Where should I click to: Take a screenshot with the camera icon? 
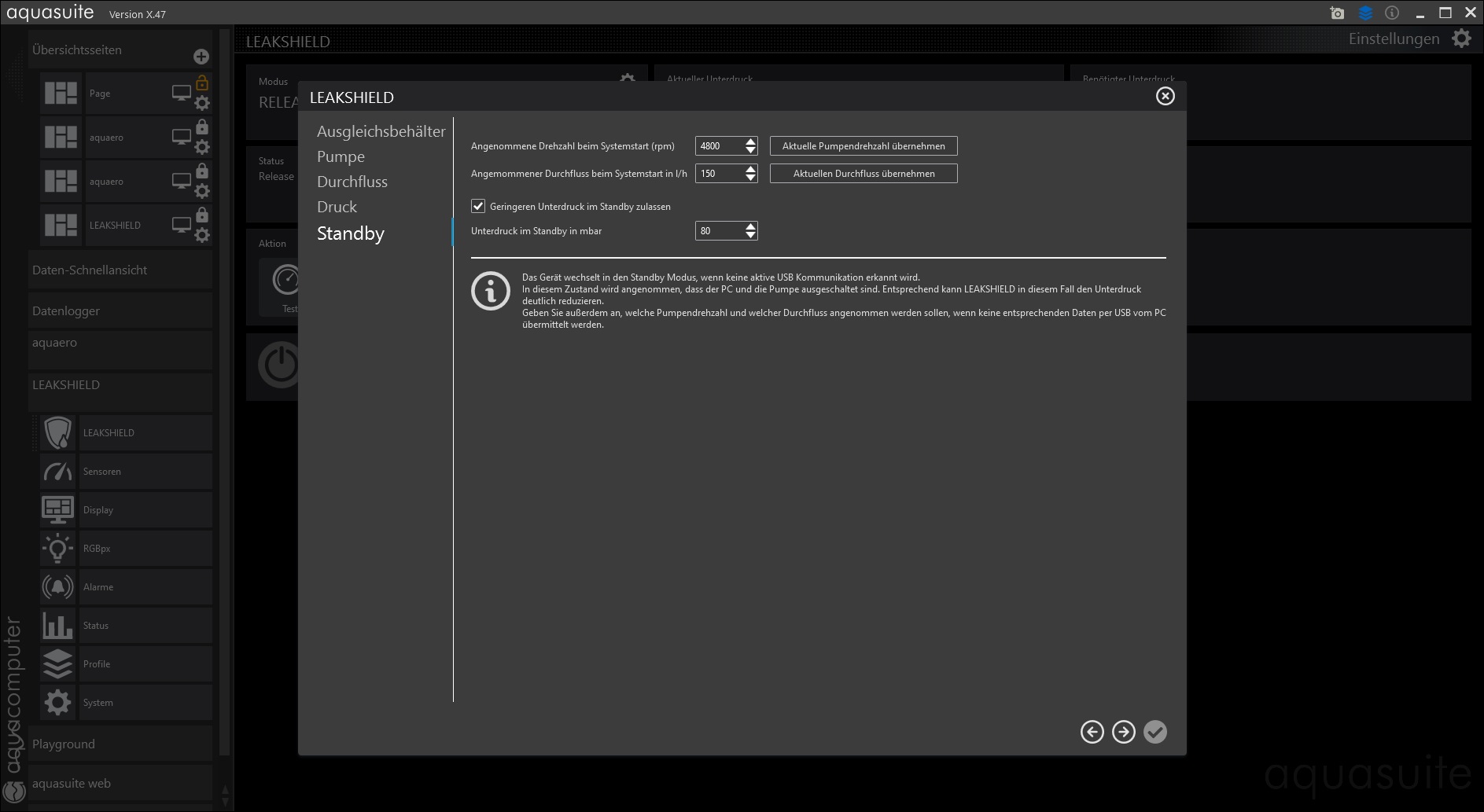[1337, 13]
